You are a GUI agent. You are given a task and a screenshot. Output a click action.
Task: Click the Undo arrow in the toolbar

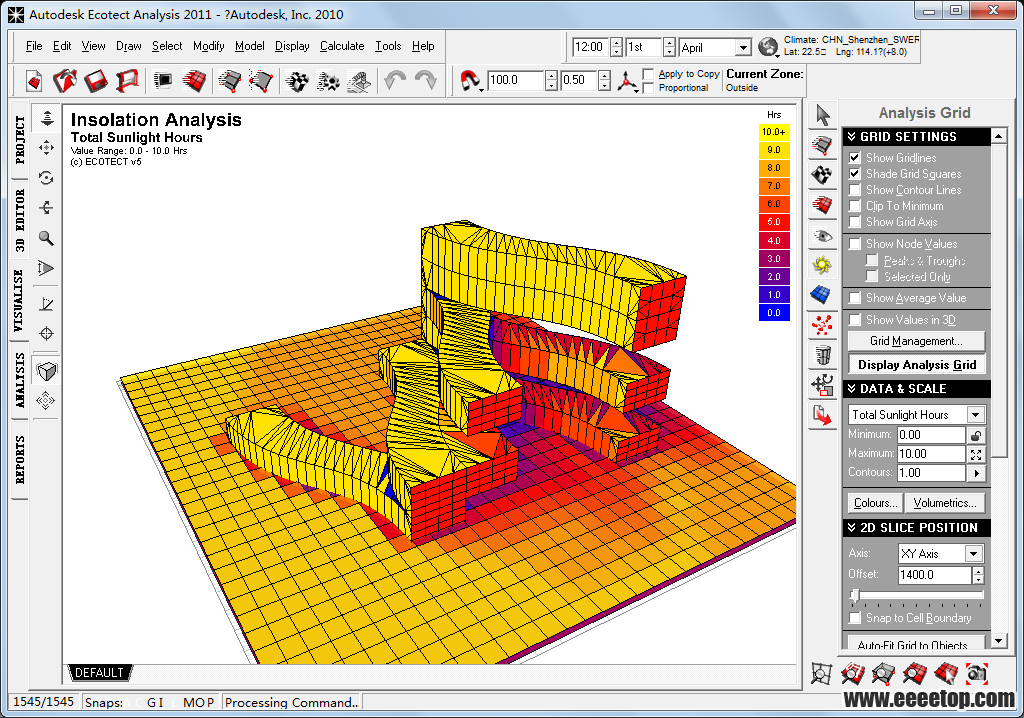(394, 81)
